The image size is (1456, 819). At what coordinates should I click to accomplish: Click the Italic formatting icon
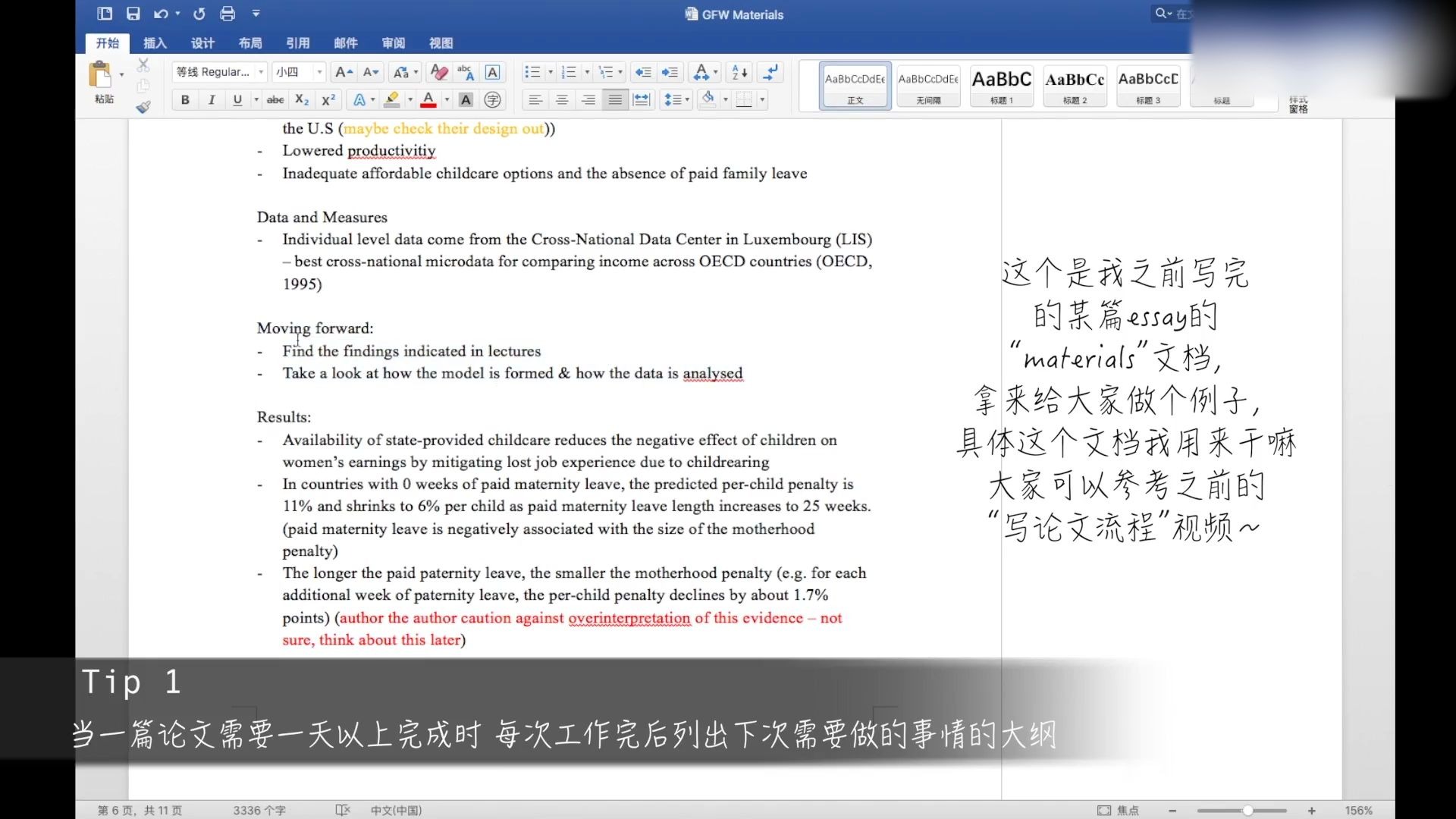pyautogui.click(x=211, y=99)
